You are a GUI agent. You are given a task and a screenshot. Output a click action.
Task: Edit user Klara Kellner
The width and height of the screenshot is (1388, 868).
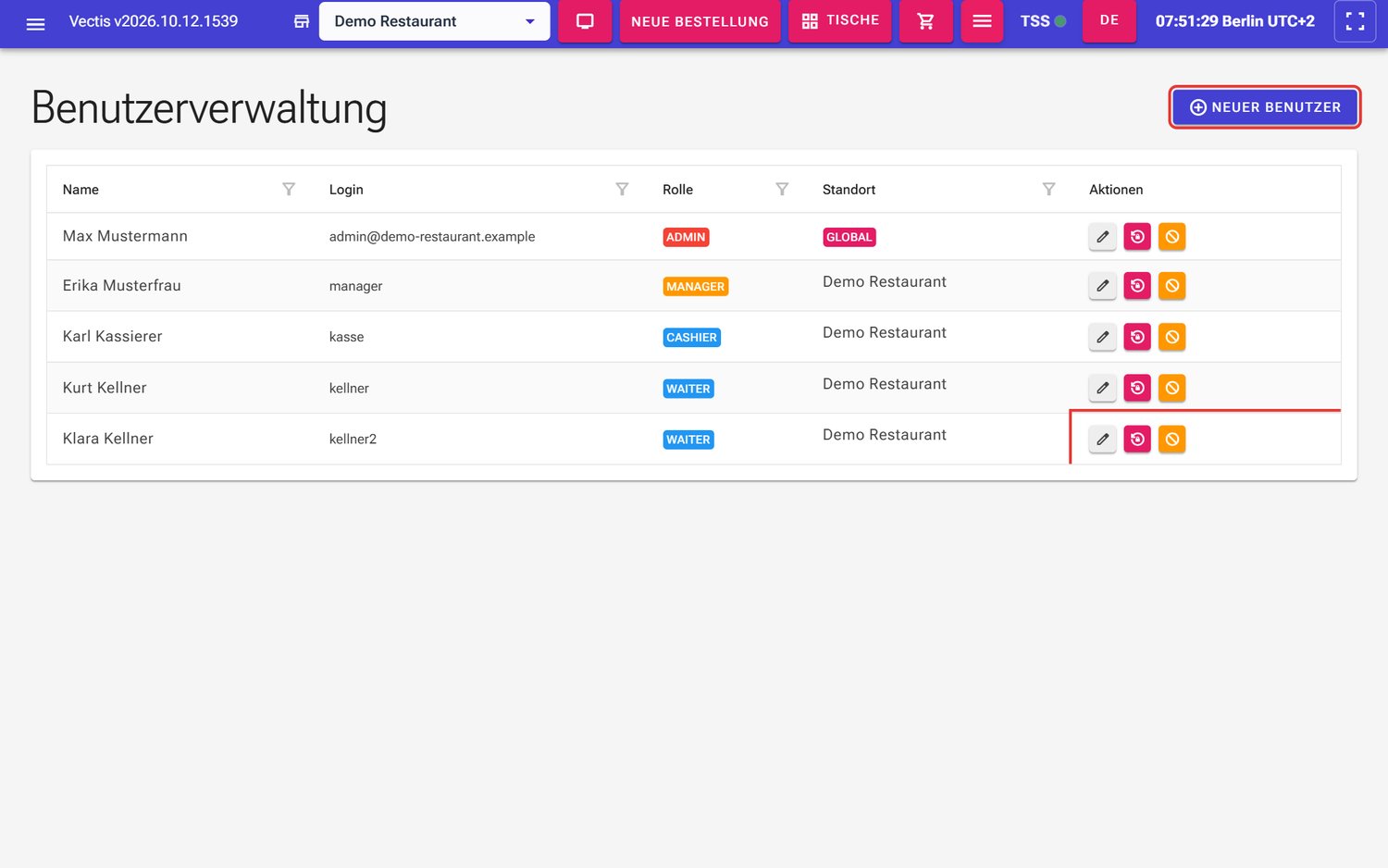(x=1102, y=439)
